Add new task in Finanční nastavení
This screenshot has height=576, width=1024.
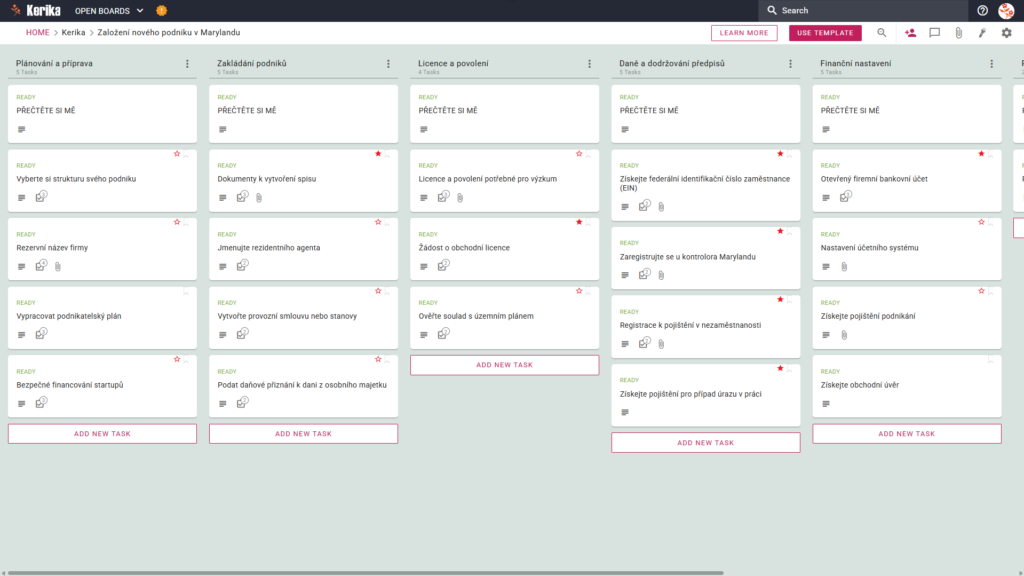tap(907, 434)
